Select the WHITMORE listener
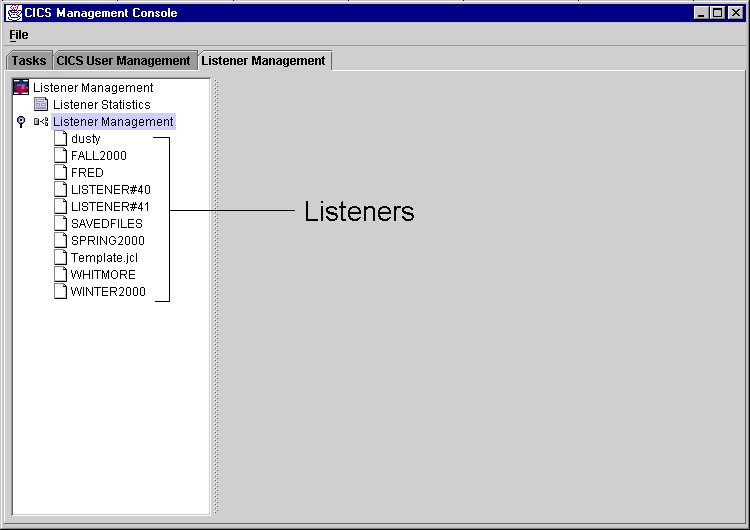750x530 pixels. coord(103,275)
